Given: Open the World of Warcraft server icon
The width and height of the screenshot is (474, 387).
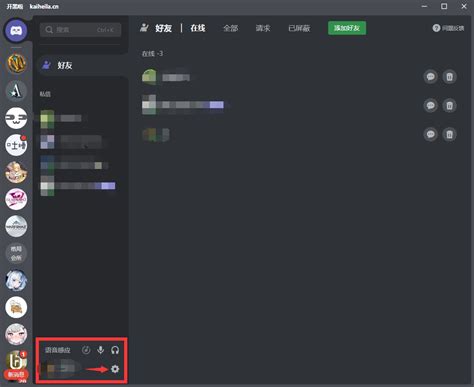Looking at the screenshot, I should (16, 63).
